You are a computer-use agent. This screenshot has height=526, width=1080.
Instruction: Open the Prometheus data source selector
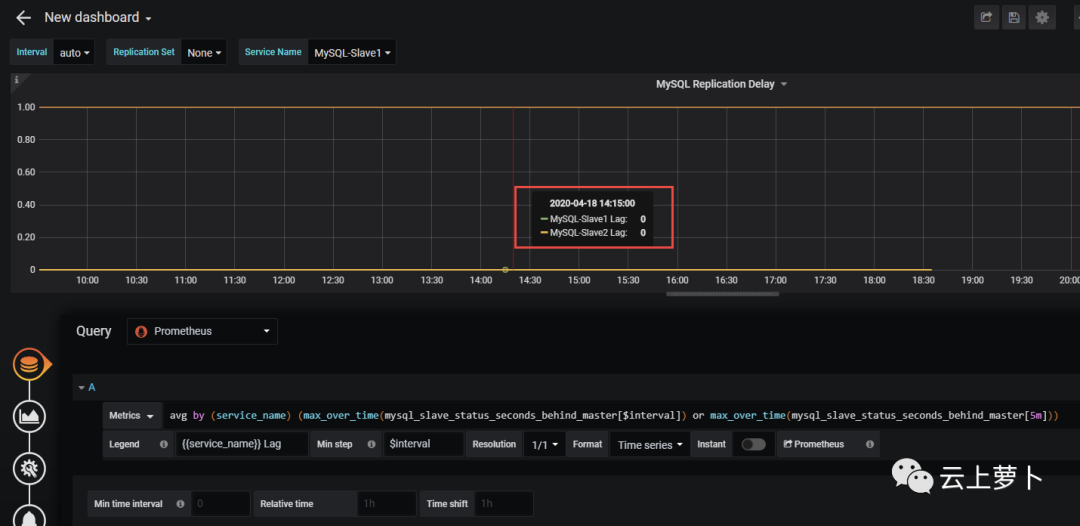202,331
